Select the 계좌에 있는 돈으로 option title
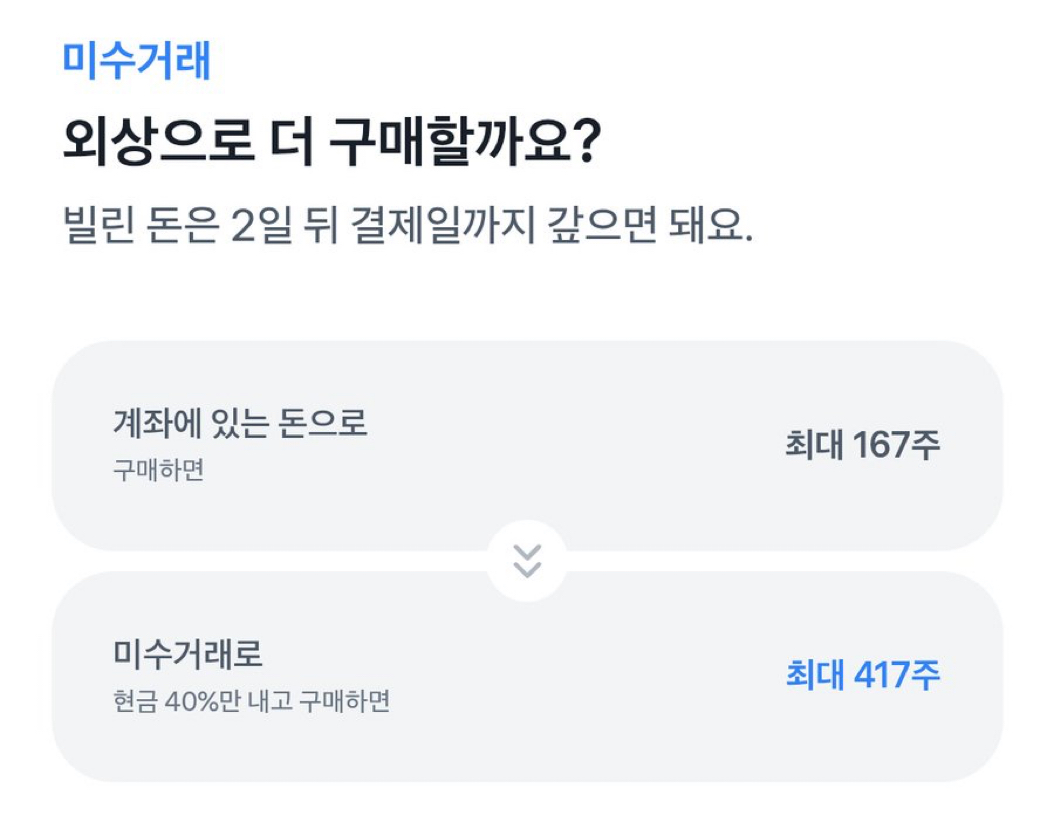This screenshot has width=1053, height=829. tap(240, 424)
